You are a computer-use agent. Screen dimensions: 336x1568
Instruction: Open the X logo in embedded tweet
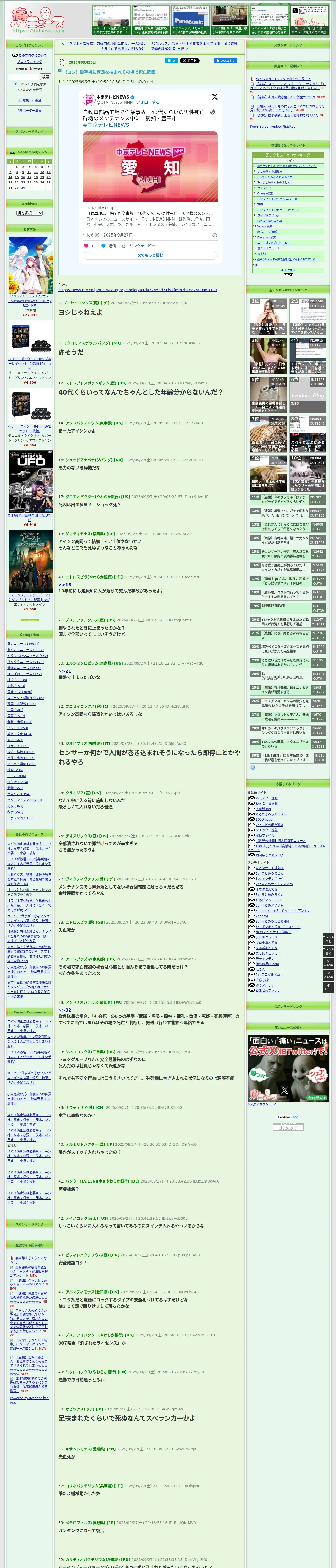(x=214, y=97)
